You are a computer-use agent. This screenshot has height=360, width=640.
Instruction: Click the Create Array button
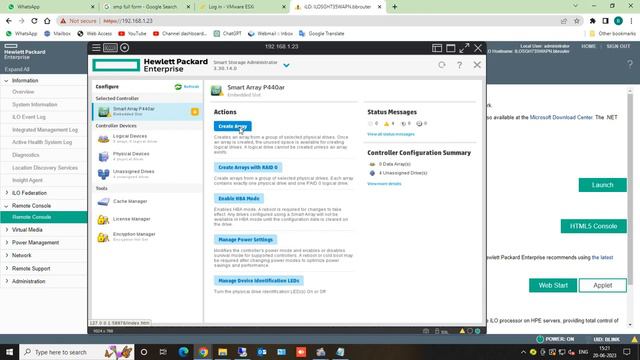[x=233, y=126]
